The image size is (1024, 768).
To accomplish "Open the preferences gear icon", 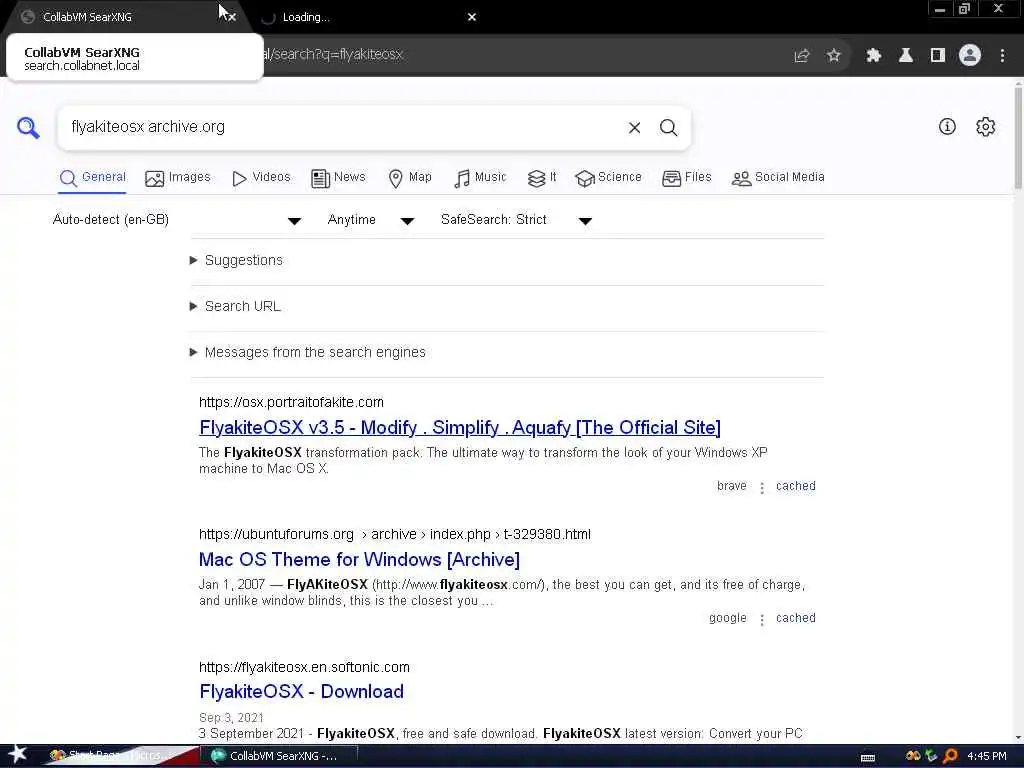I will pyautogui.click(x=985, y=127).
